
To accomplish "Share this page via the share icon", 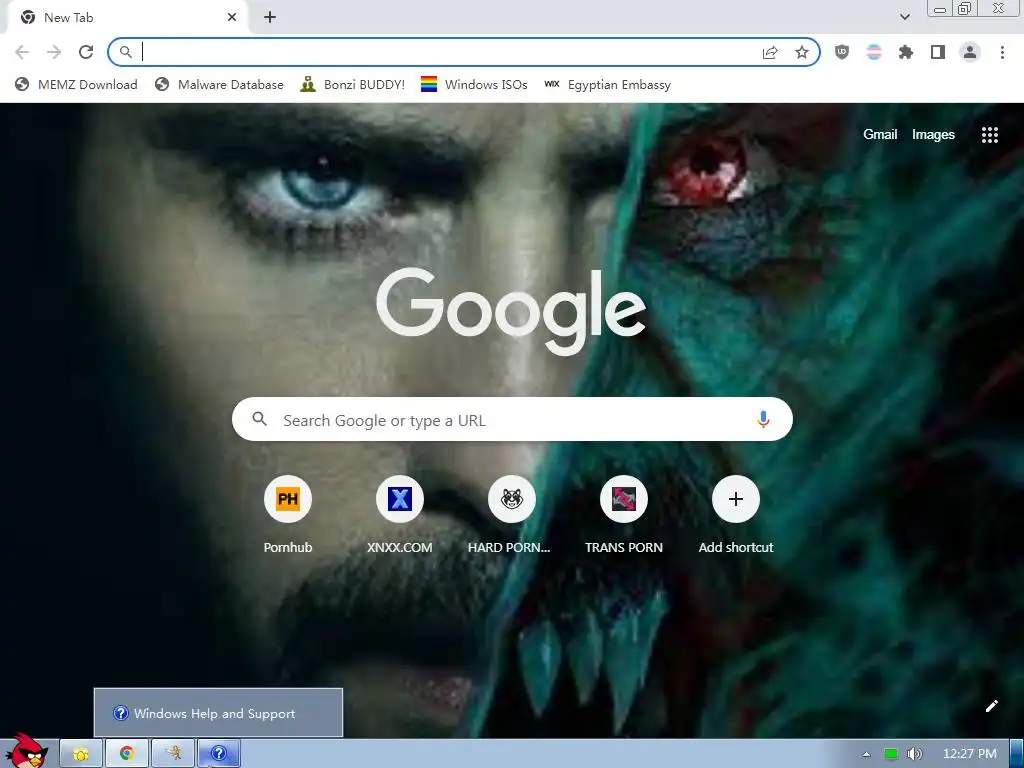I will 770,52.
